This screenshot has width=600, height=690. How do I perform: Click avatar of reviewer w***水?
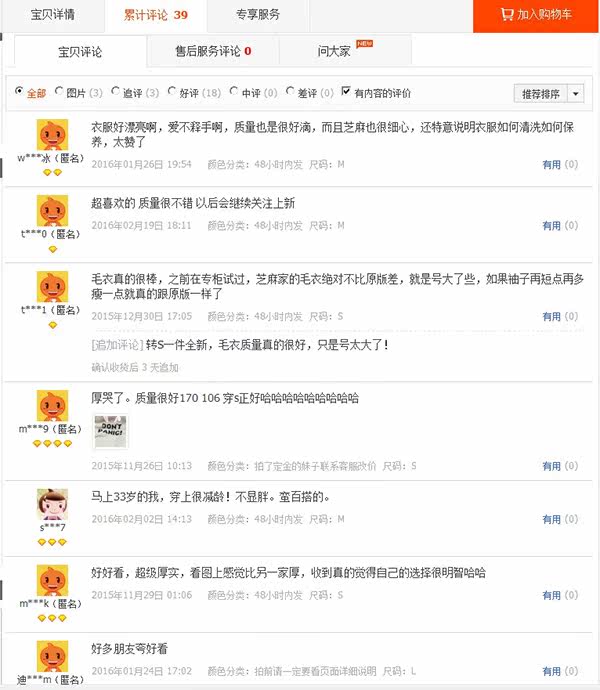(52, 135)
